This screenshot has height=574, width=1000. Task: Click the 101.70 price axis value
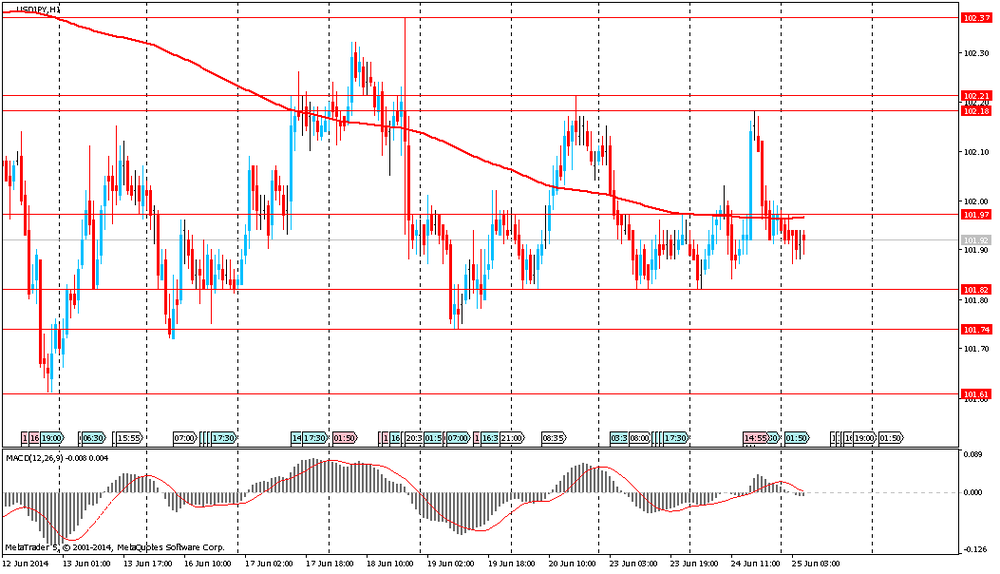click(976, 349)
